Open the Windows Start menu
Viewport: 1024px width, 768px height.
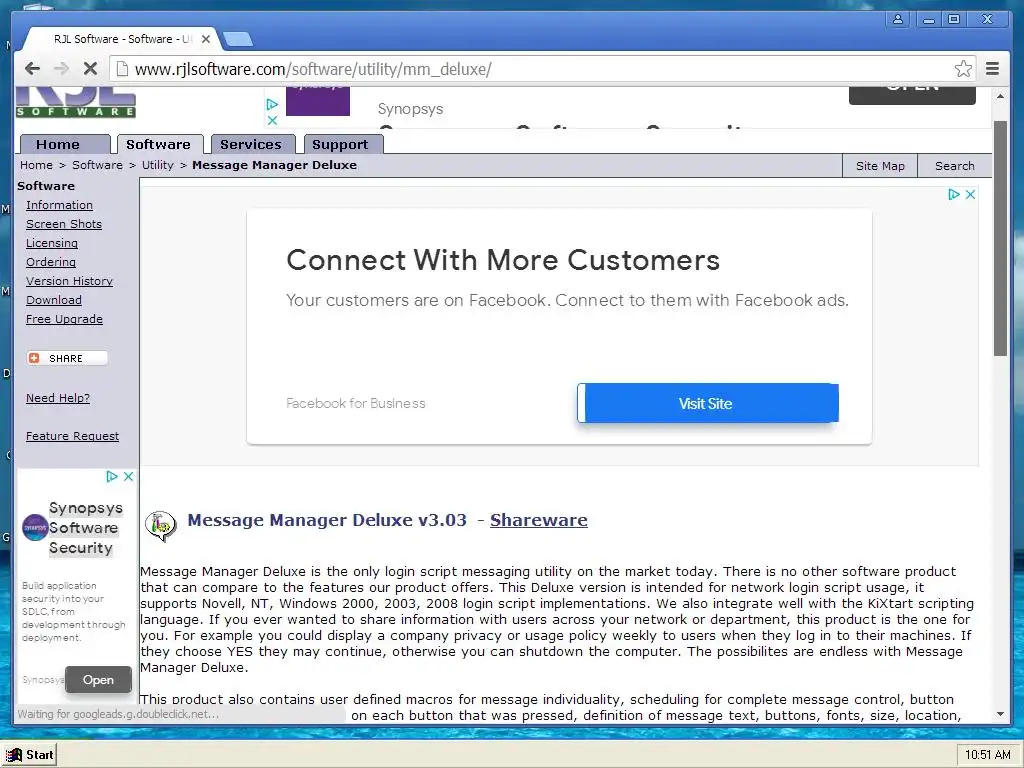click(29, 754)
